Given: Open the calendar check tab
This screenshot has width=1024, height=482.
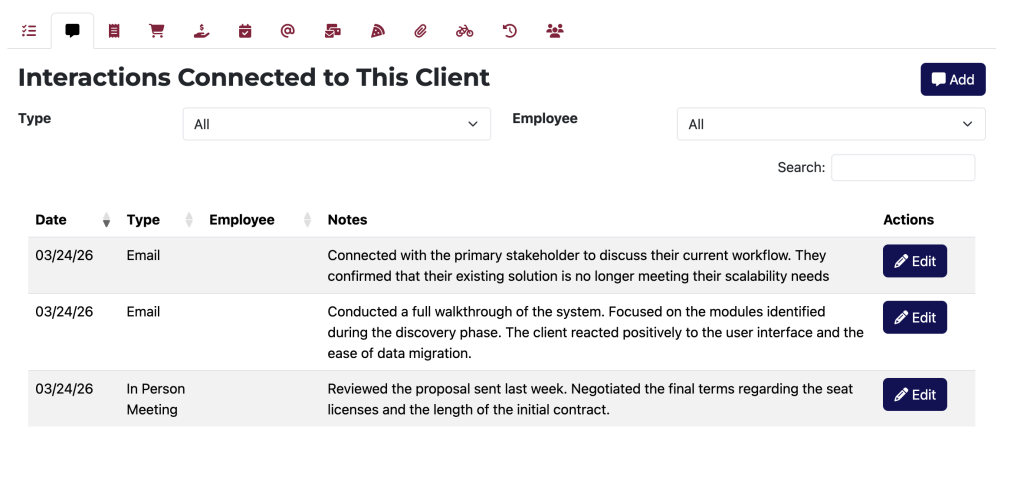Looking at the screenshot, I should pos(245,31).
